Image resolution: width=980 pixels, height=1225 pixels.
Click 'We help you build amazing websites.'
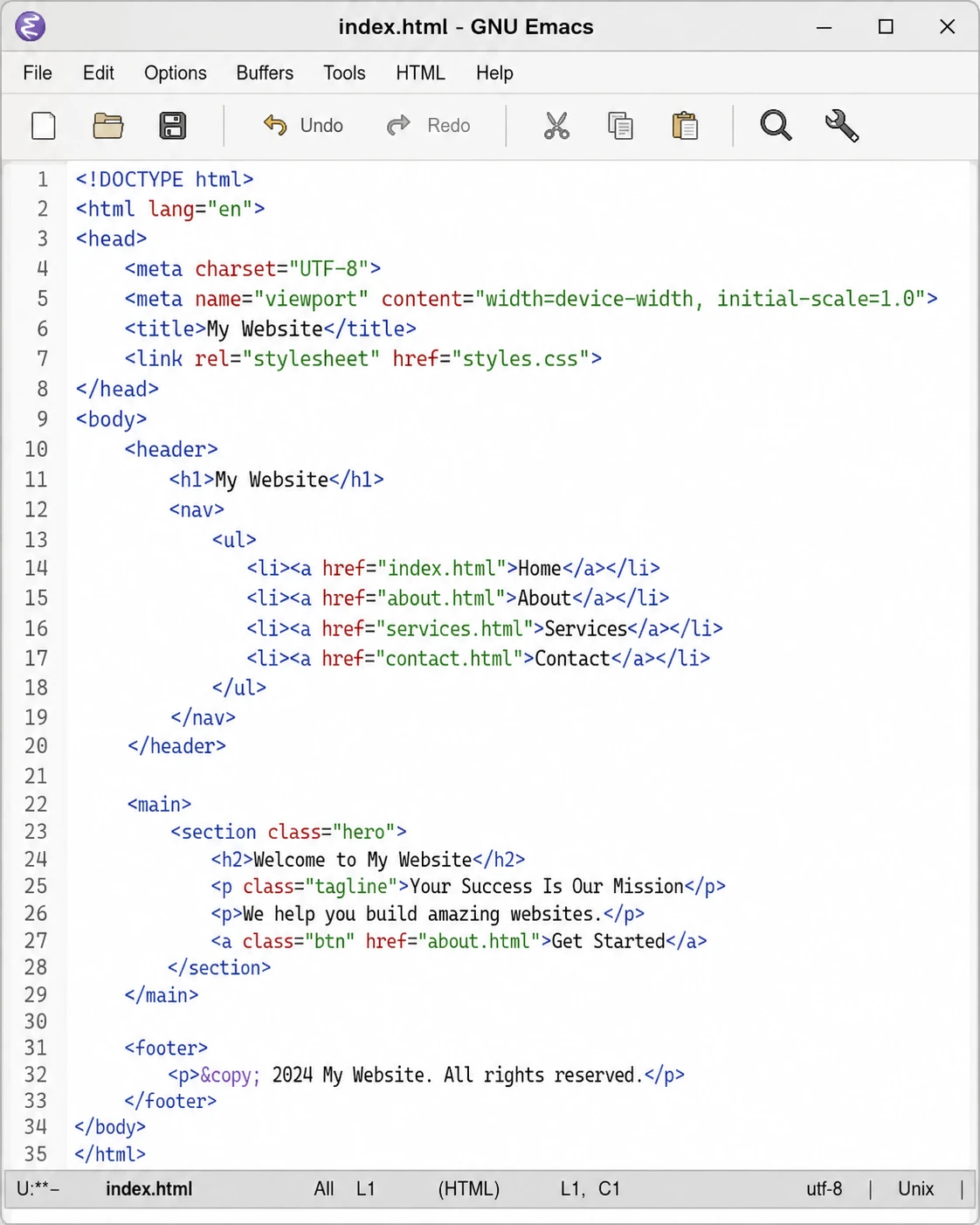pyautogui.click(x=423, y=914)
